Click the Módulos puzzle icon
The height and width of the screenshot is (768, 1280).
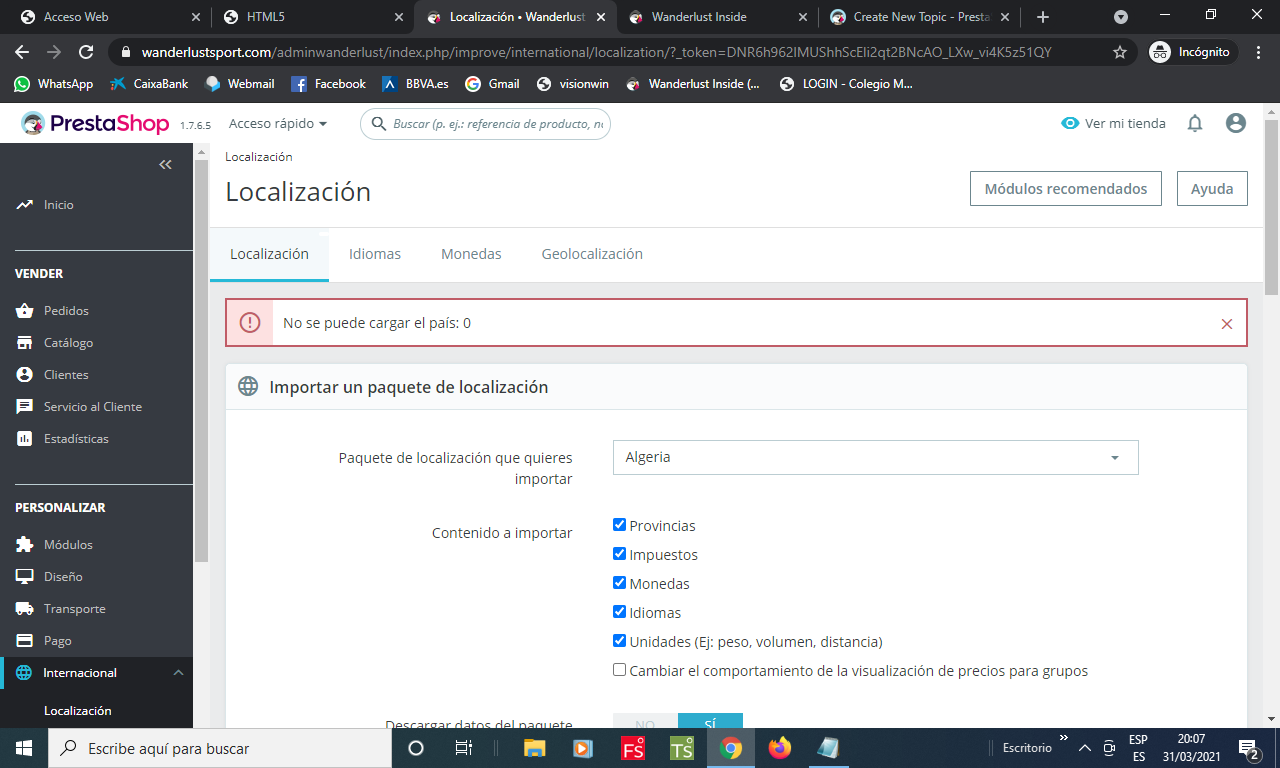click(x=25, y=545)
